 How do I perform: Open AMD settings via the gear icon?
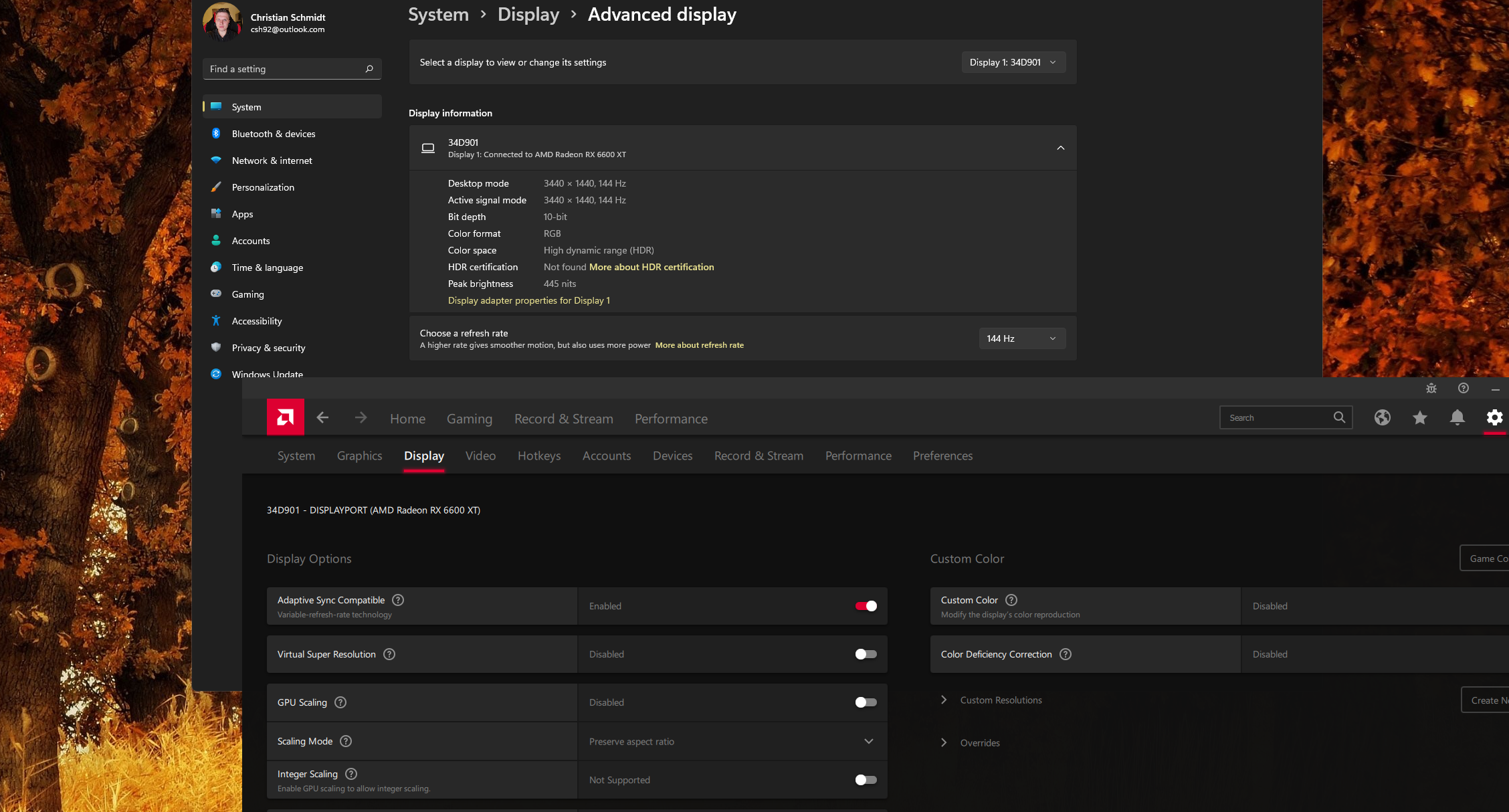click(x=1494, y=418)
